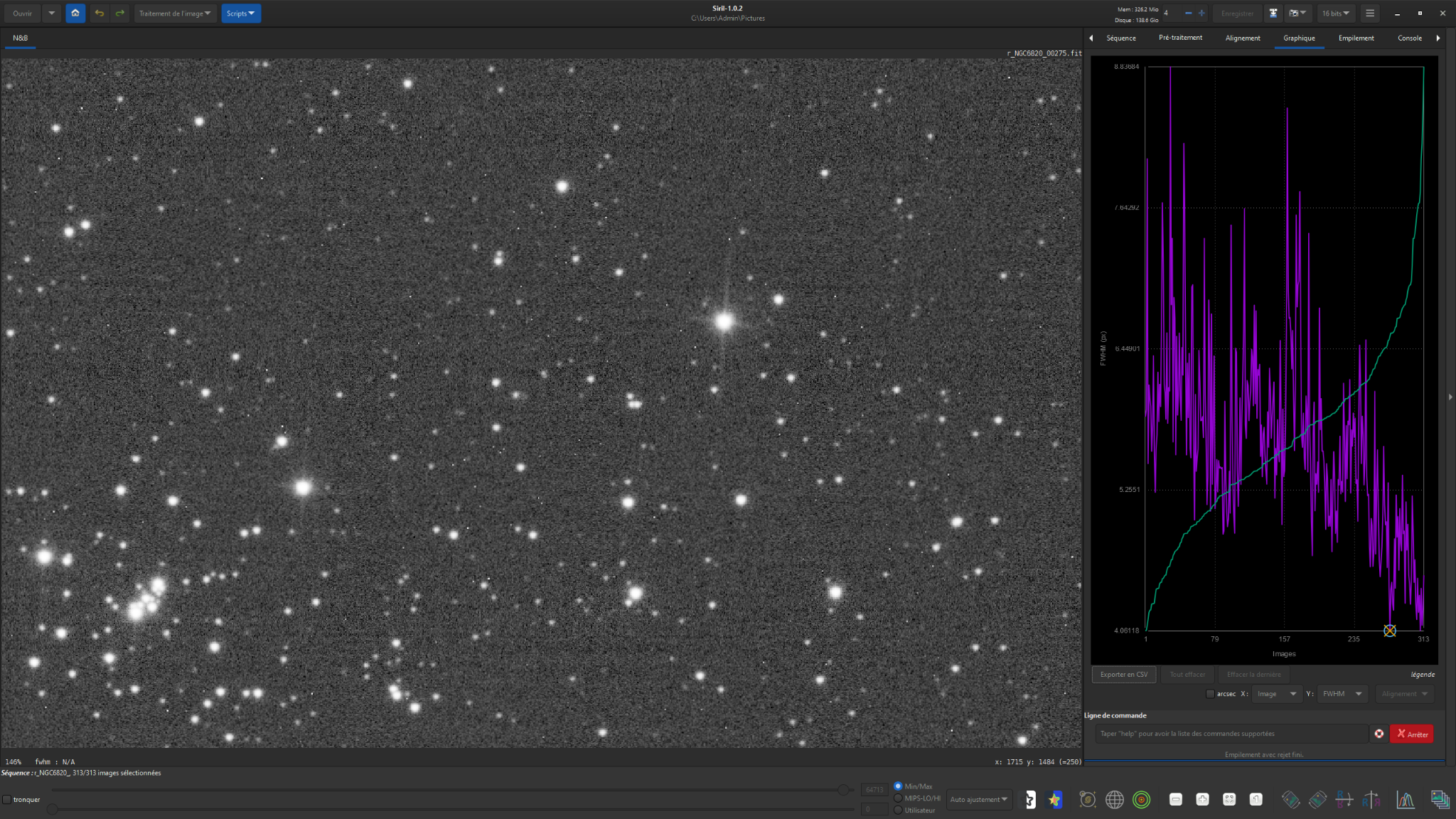Switch to the Console tab
The image size is (1456, 819).
click(1409, 38)
